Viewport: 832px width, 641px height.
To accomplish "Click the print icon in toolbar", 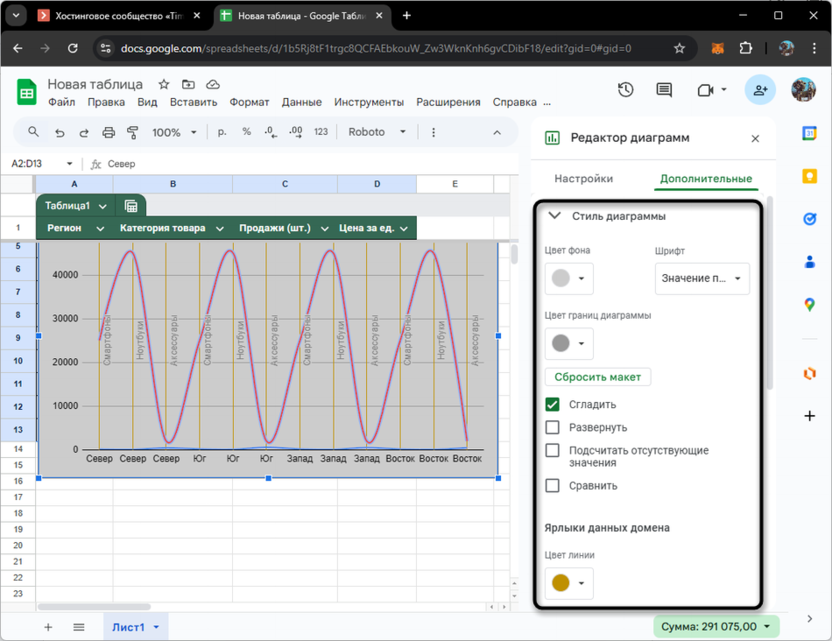I will click(108, 132).
